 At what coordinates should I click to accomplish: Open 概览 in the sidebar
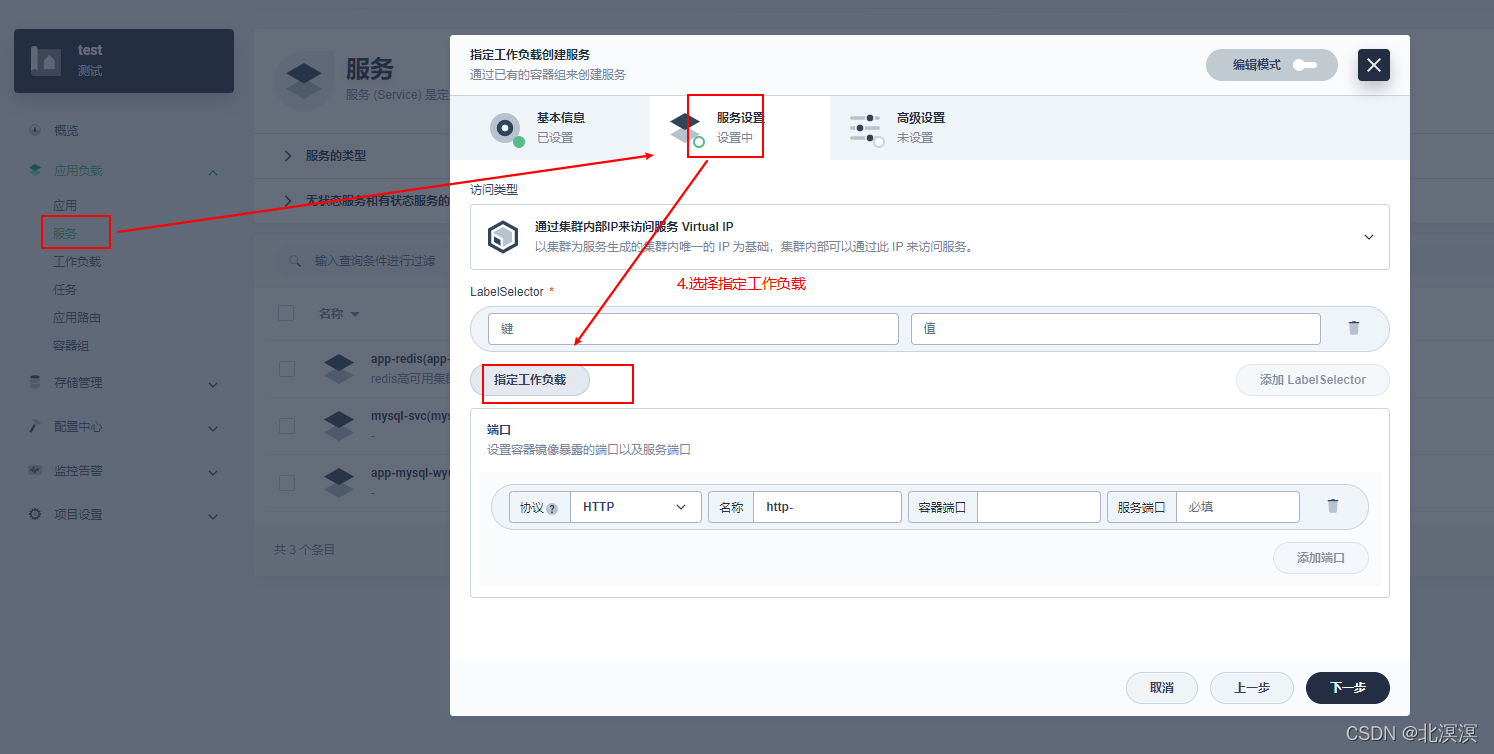(66, 130)
